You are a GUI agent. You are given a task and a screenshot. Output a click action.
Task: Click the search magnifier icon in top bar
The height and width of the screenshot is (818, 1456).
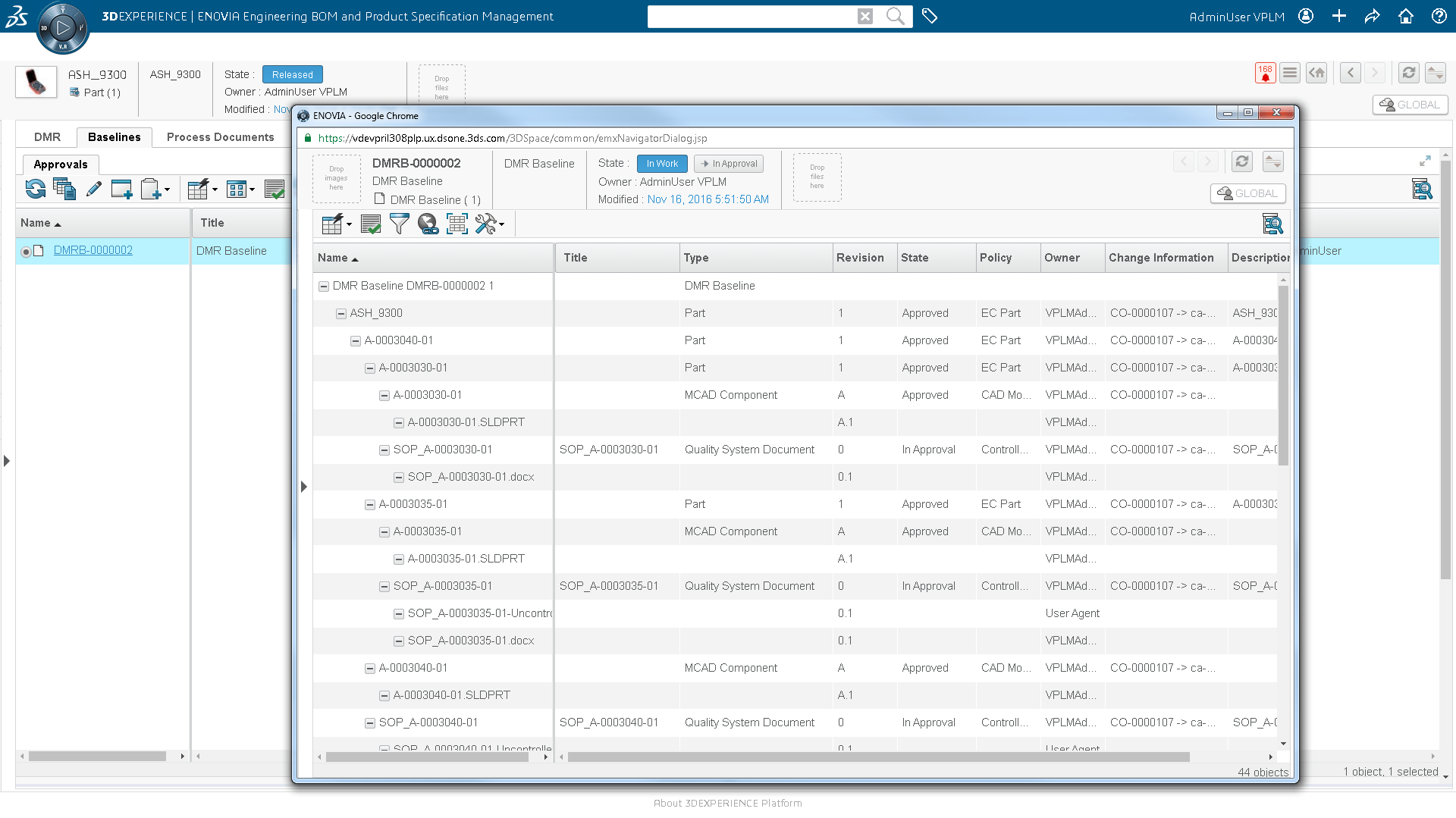(896, 16)
